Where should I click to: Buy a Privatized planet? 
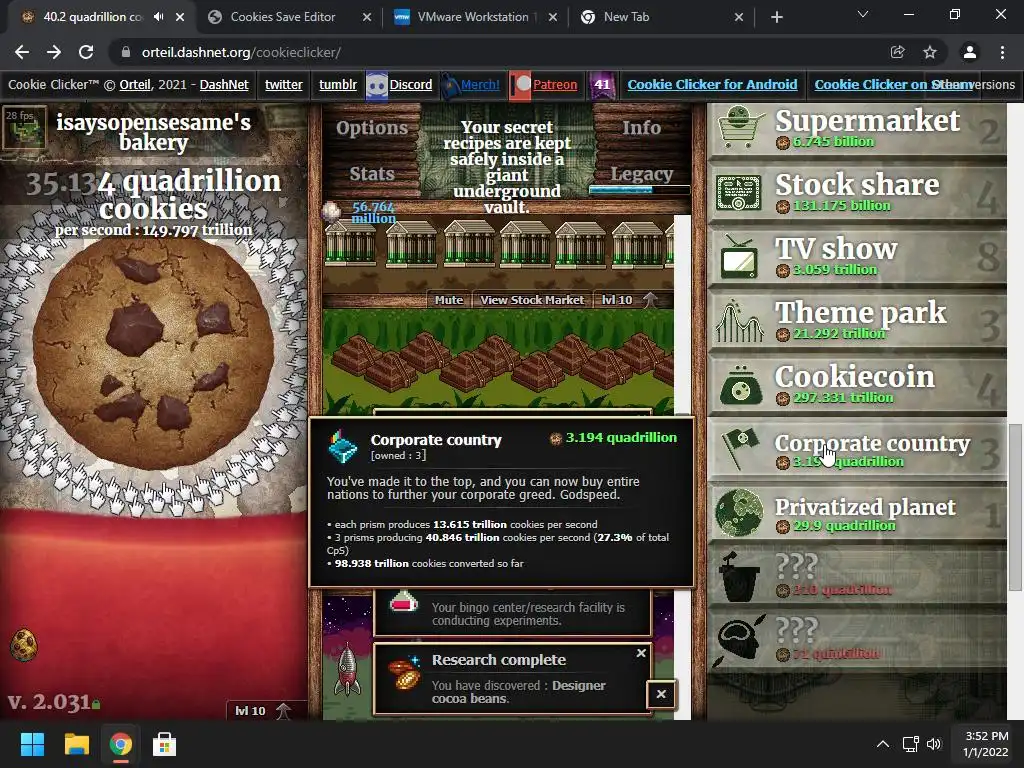[x=856, y=513]
